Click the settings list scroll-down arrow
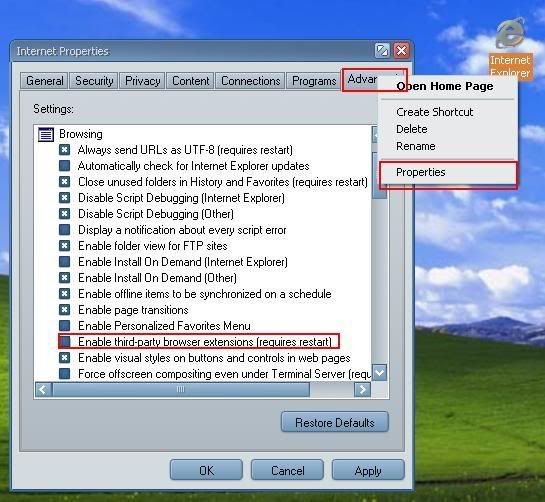Image resolution: width=545 pixels, height=502 pixels. pos(380,373)
